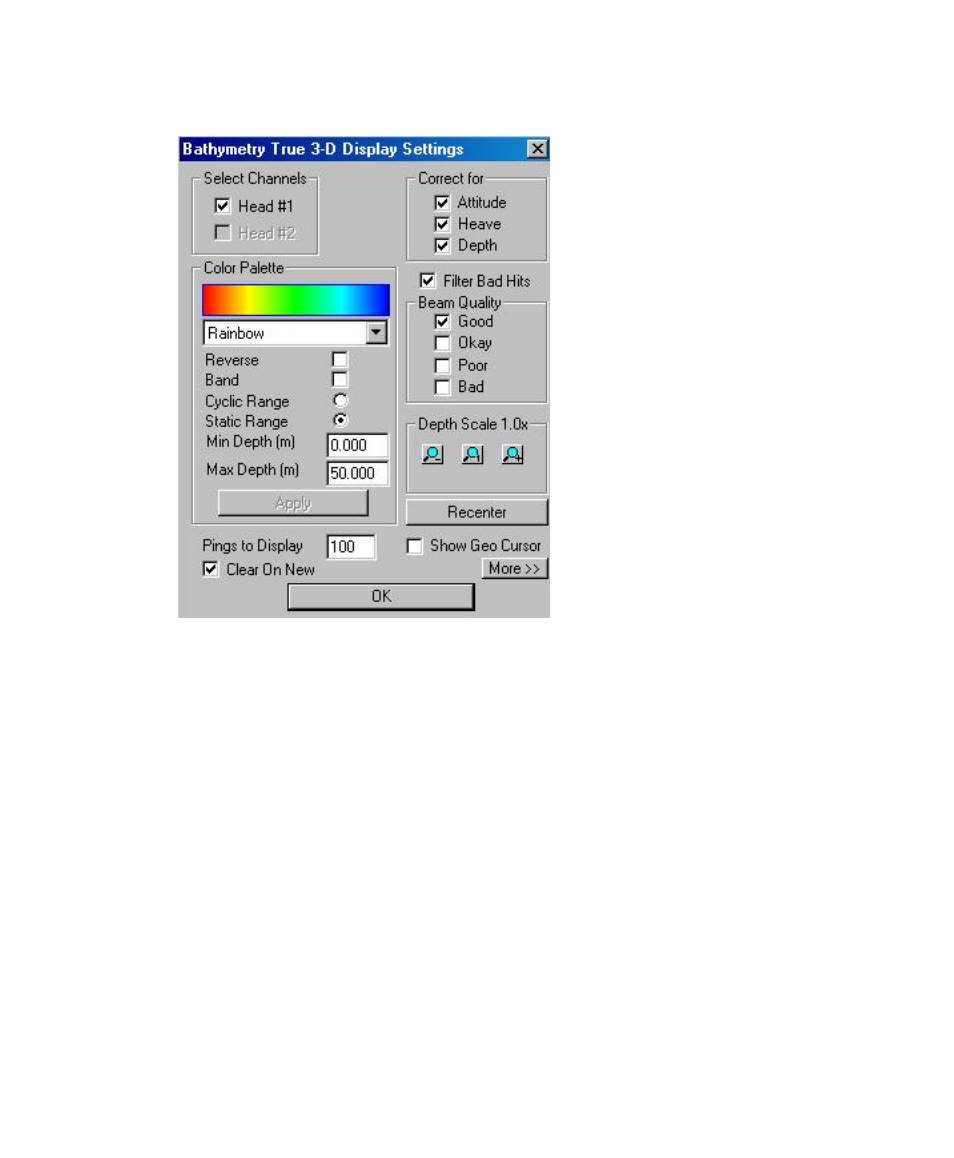Toggle the Attitude correction checkbox
Screen dimensions: 954x1158
click(442, 203)
